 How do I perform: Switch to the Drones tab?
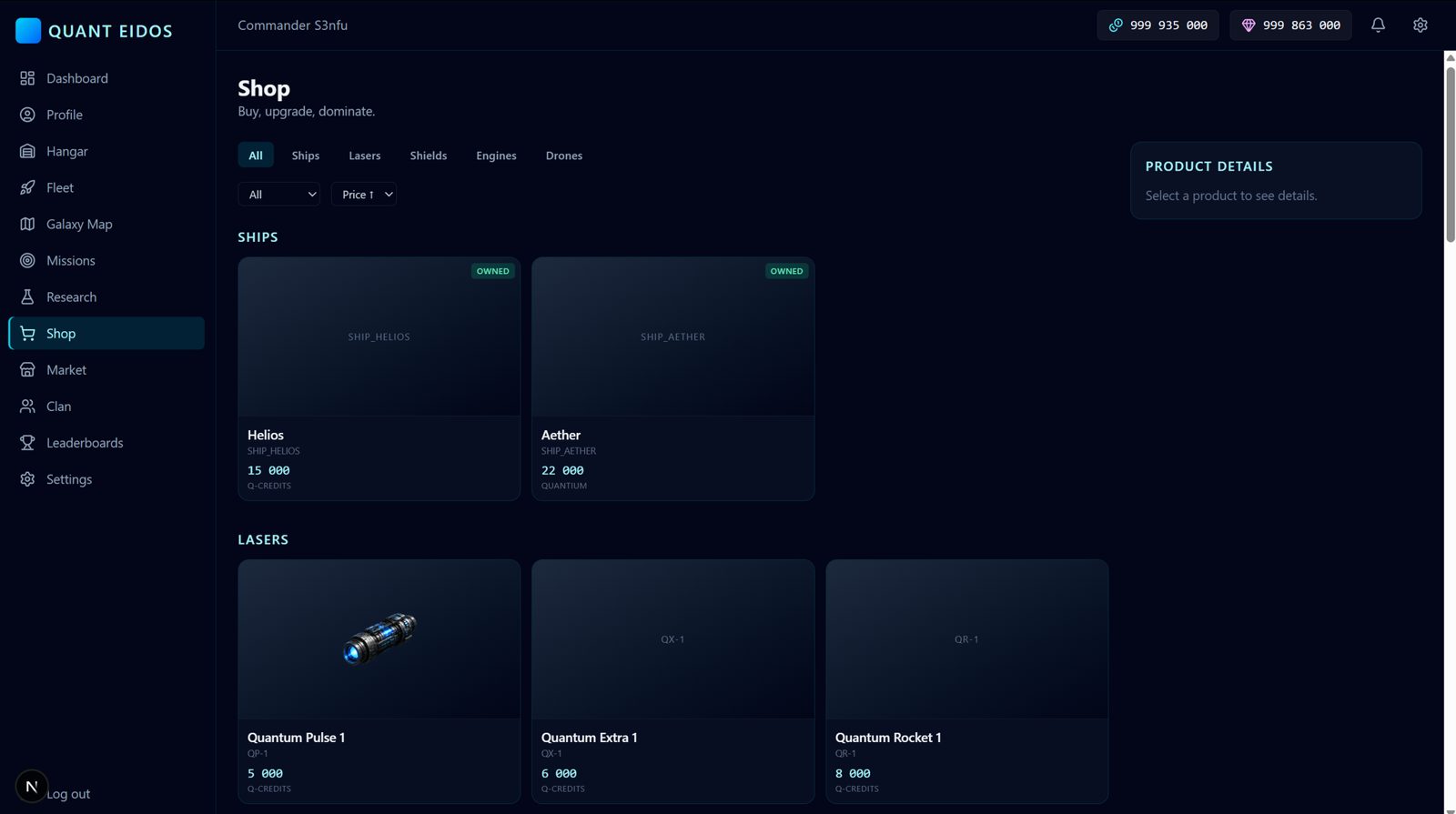point(564,156)
